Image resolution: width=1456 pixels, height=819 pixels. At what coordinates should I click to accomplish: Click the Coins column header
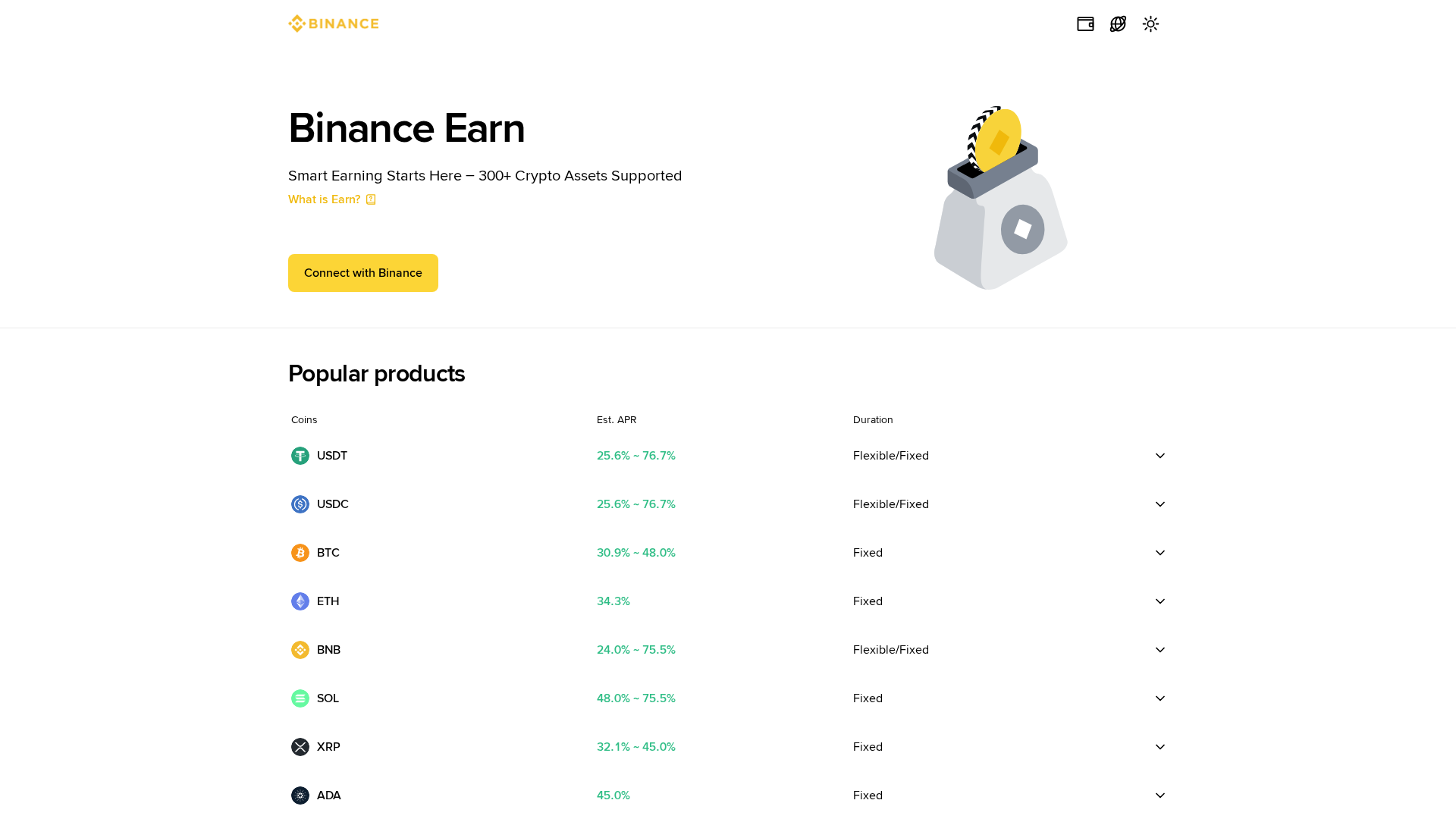304,420
